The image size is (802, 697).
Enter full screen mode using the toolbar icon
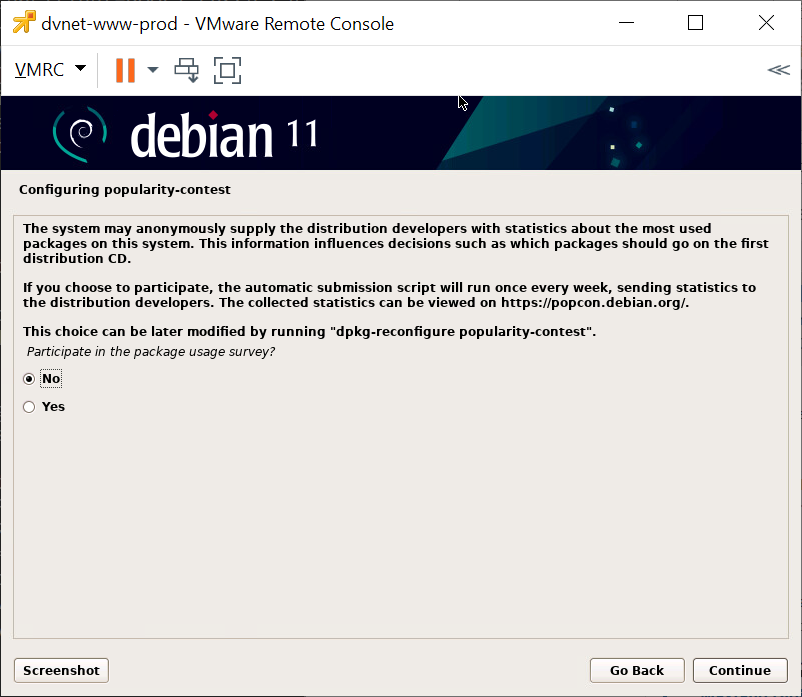[228, 70]
